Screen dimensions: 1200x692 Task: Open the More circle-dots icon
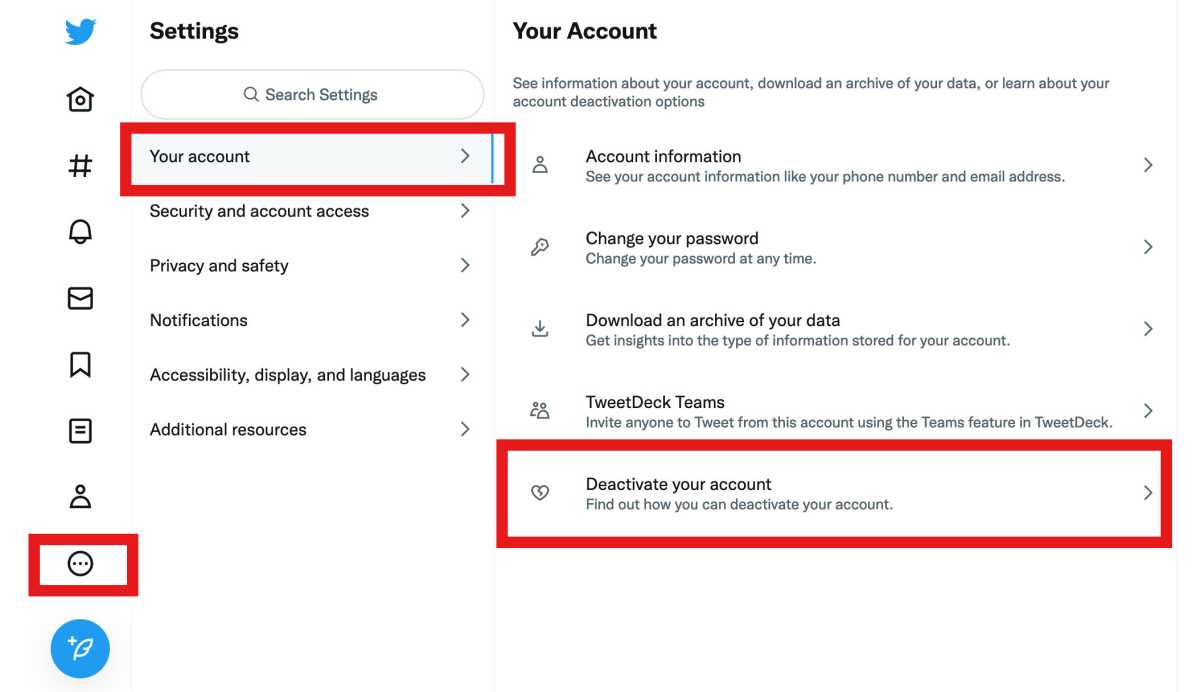(80, 564)
